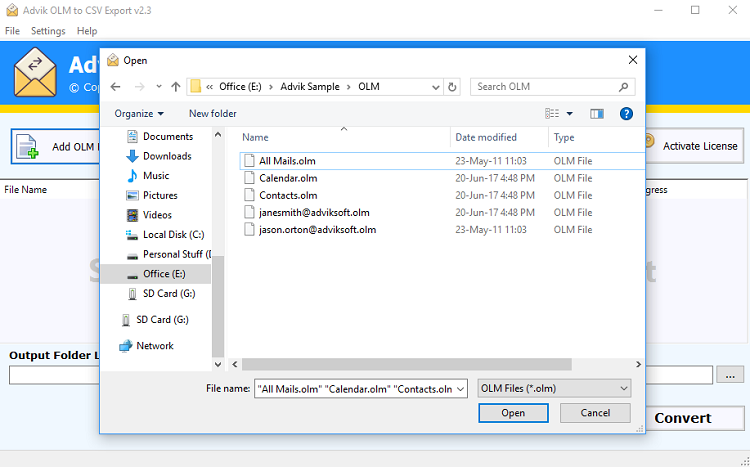This screenshot has height=467, width=750.
Task: Go back with the Open dialog's back arrow
Action: coord(115,87)
